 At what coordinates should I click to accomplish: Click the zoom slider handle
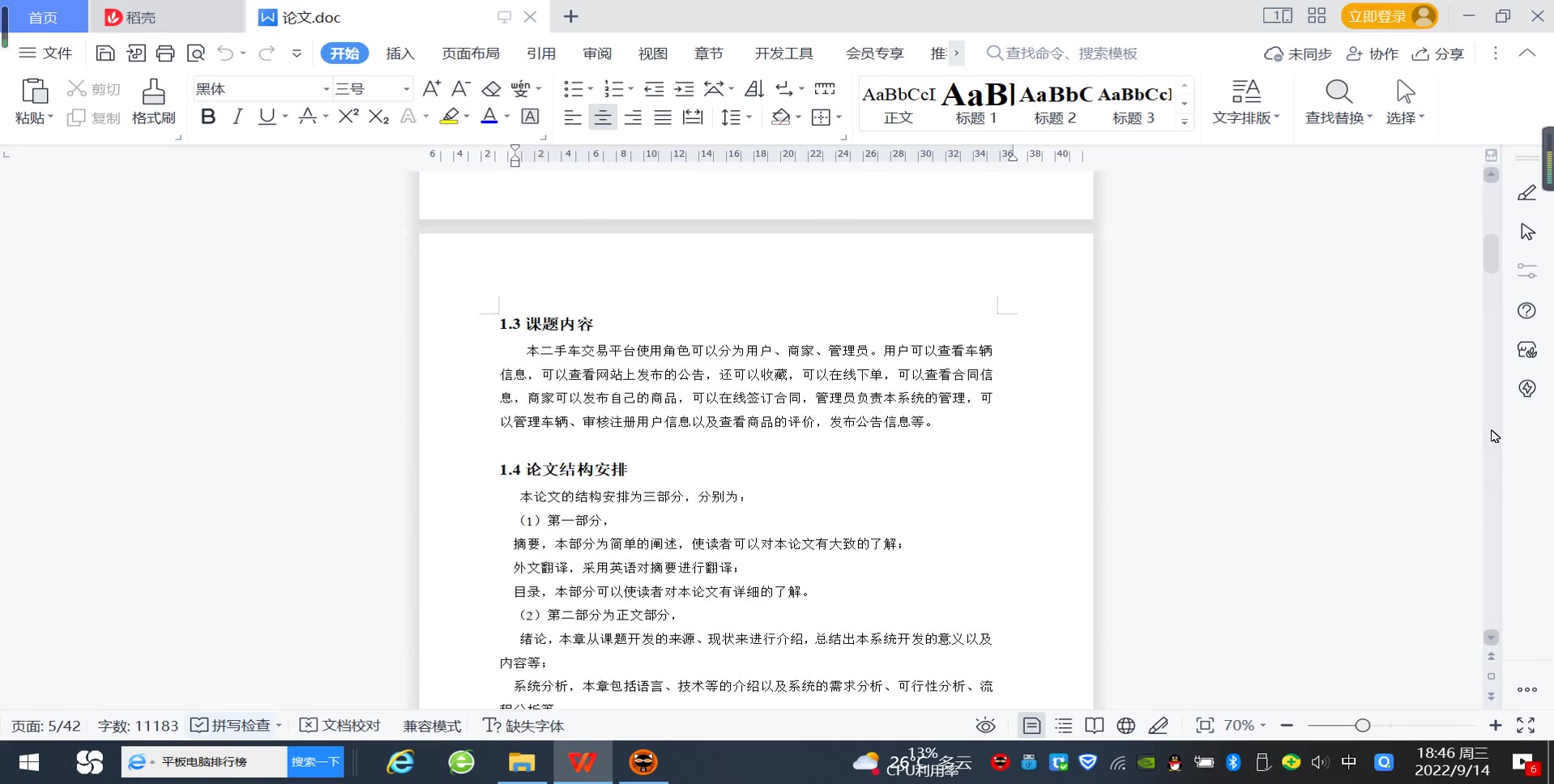[x=1363, y=726]
